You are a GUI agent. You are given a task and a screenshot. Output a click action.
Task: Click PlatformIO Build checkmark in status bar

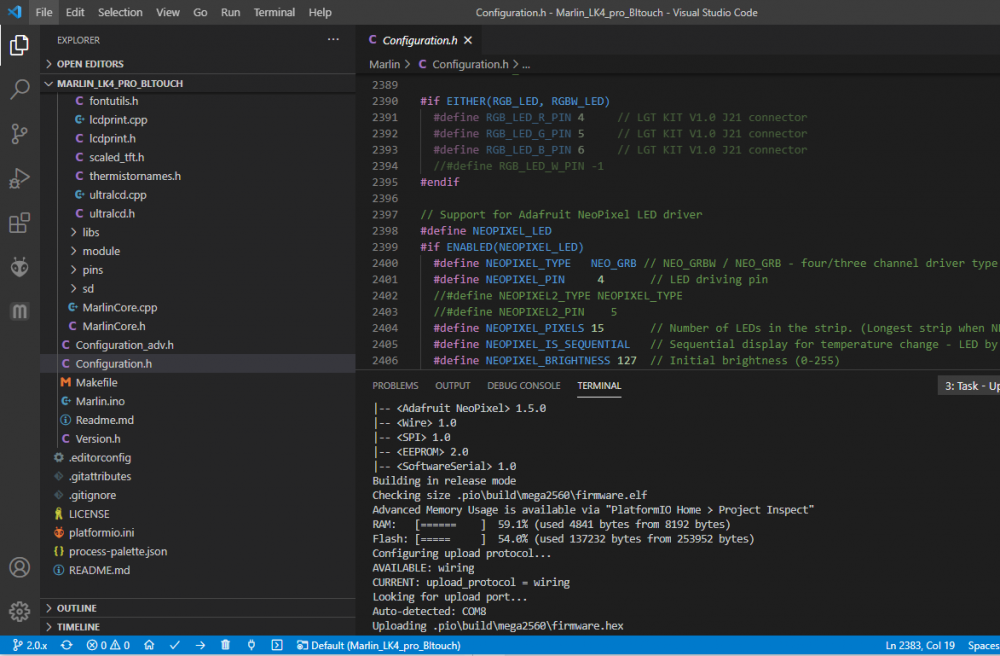pyautogui.click(x=175, y=646)
